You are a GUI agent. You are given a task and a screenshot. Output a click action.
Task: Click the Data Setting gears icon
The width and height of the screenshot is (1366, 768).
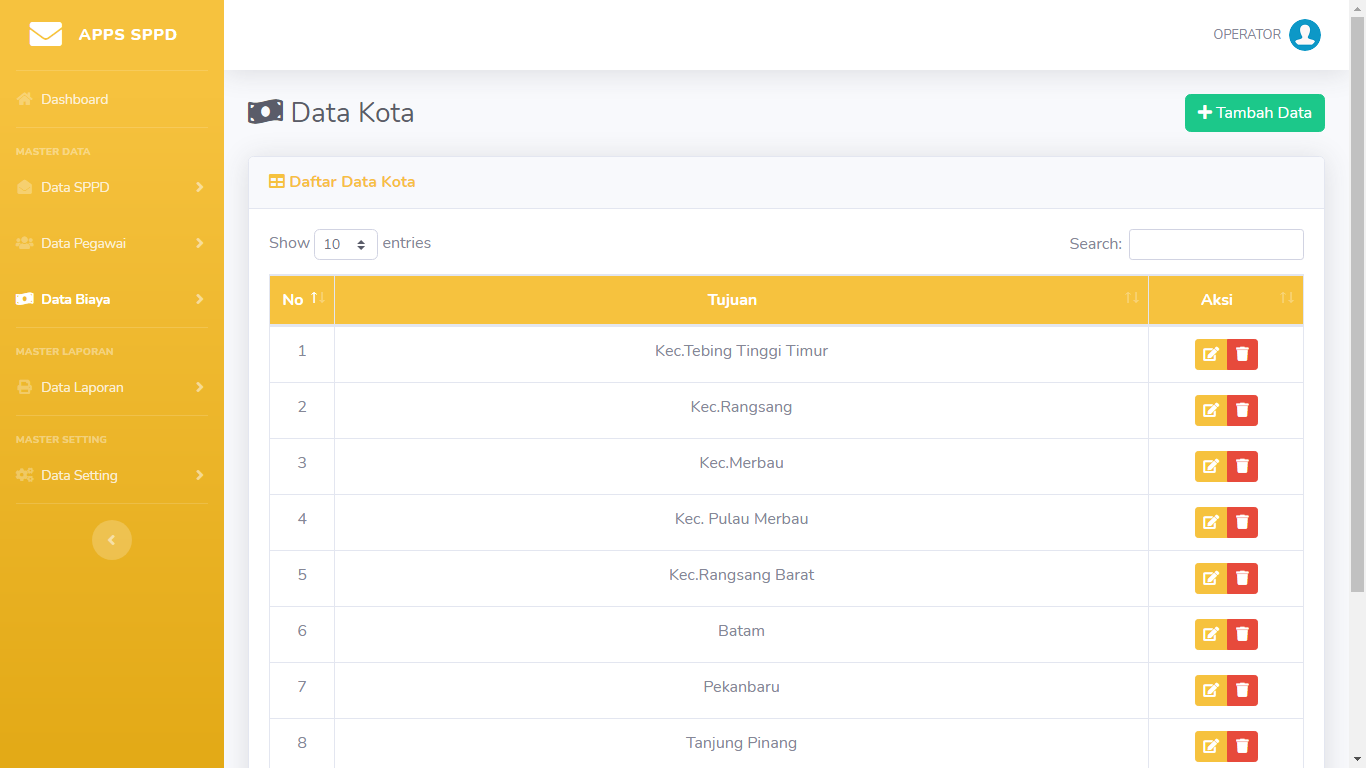point(25,475)
